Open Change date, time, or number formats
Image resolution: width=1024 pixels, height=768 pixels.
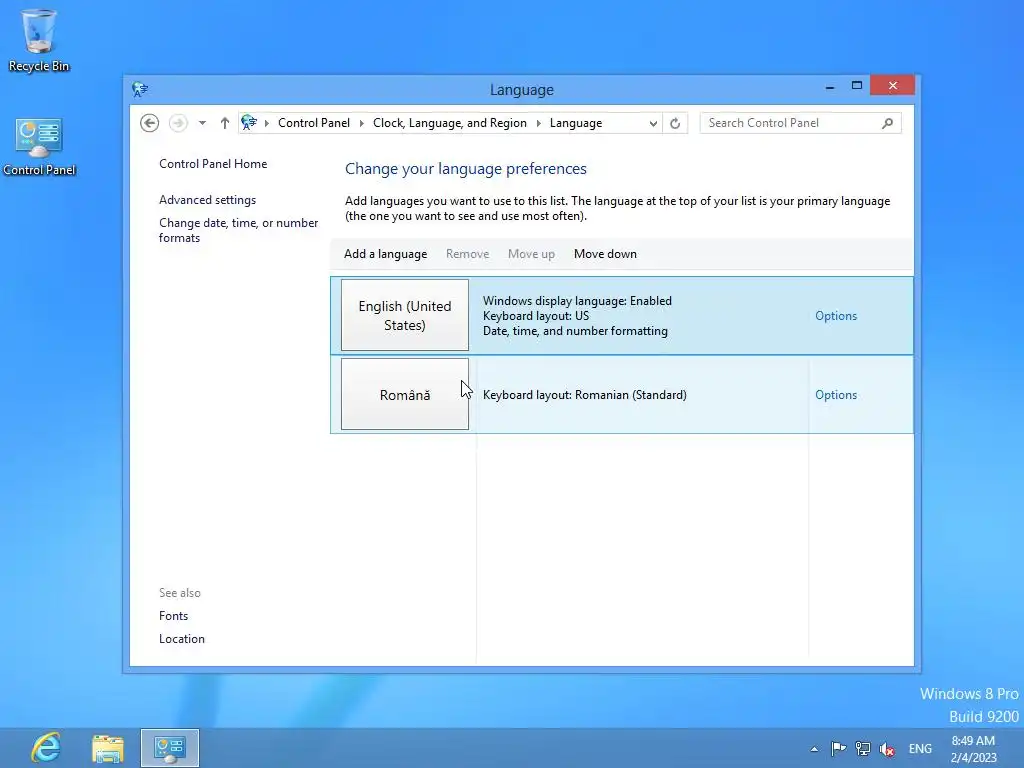tap(238, 230)
